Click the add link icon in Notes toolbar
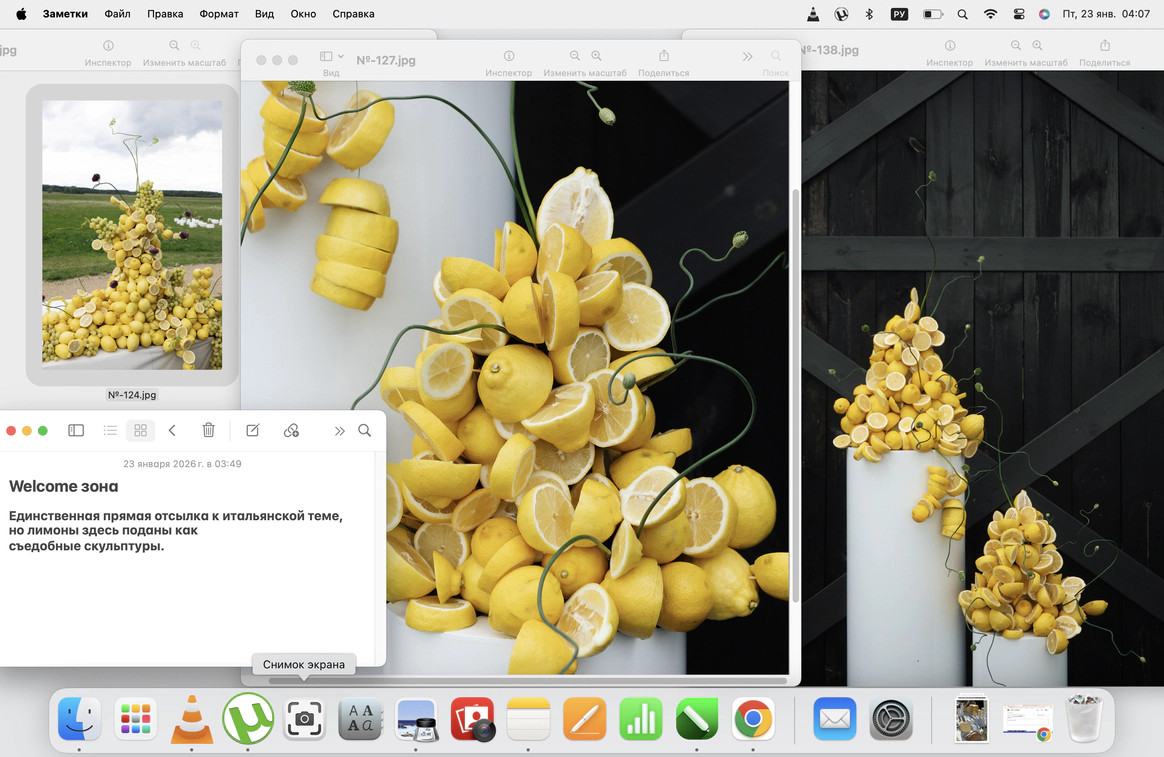This screenshot has width=1164, height=757. (x=291, y=430)
